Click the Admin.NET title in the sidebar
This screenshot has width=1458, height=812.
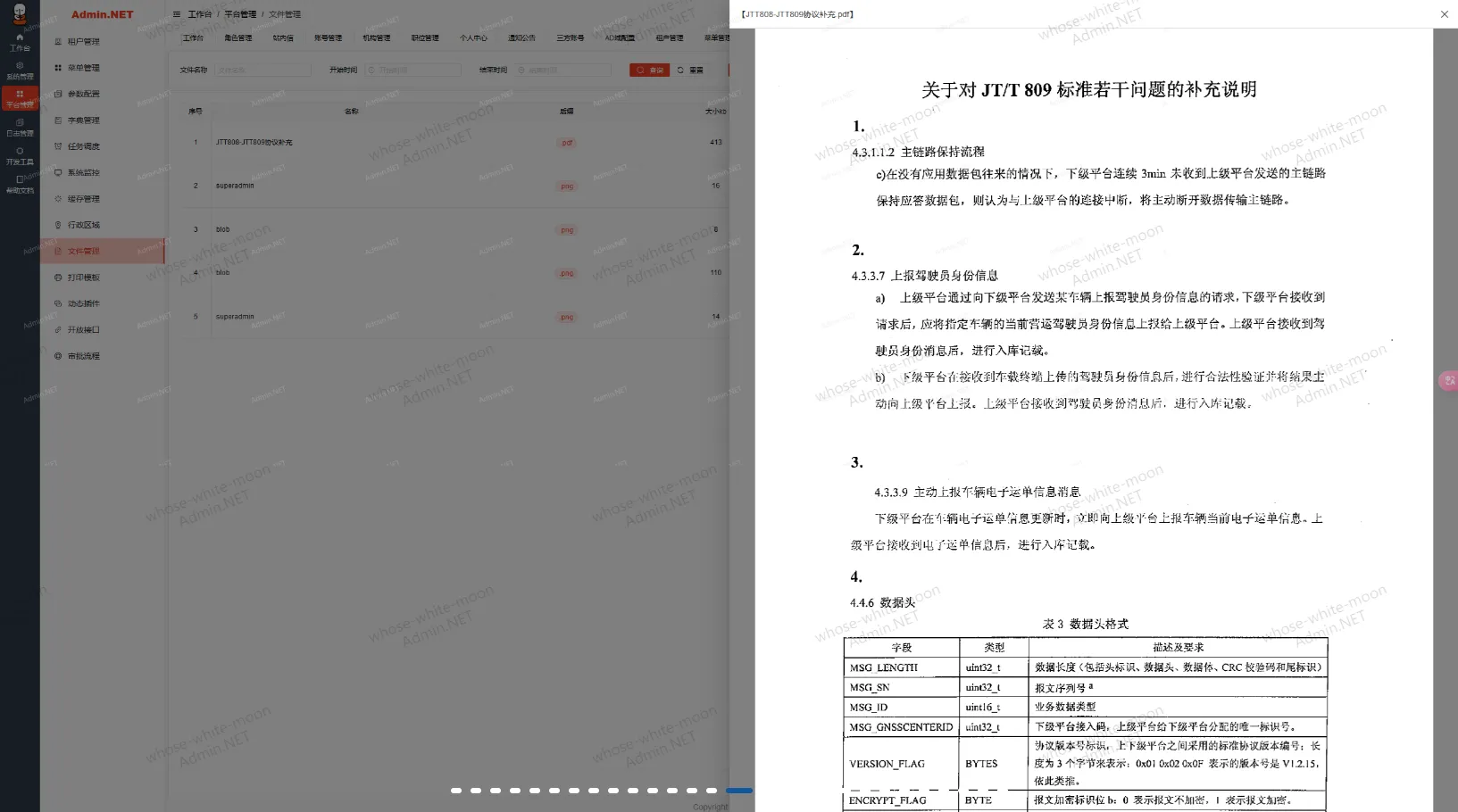point(102,14)
